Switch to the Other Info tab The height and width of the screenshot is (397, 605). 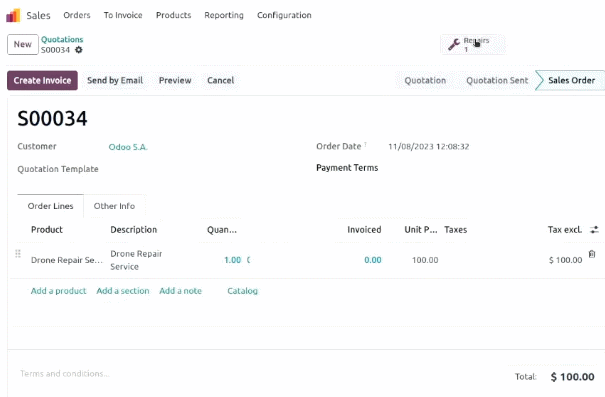pyautogui.click(x=114, y=206)
